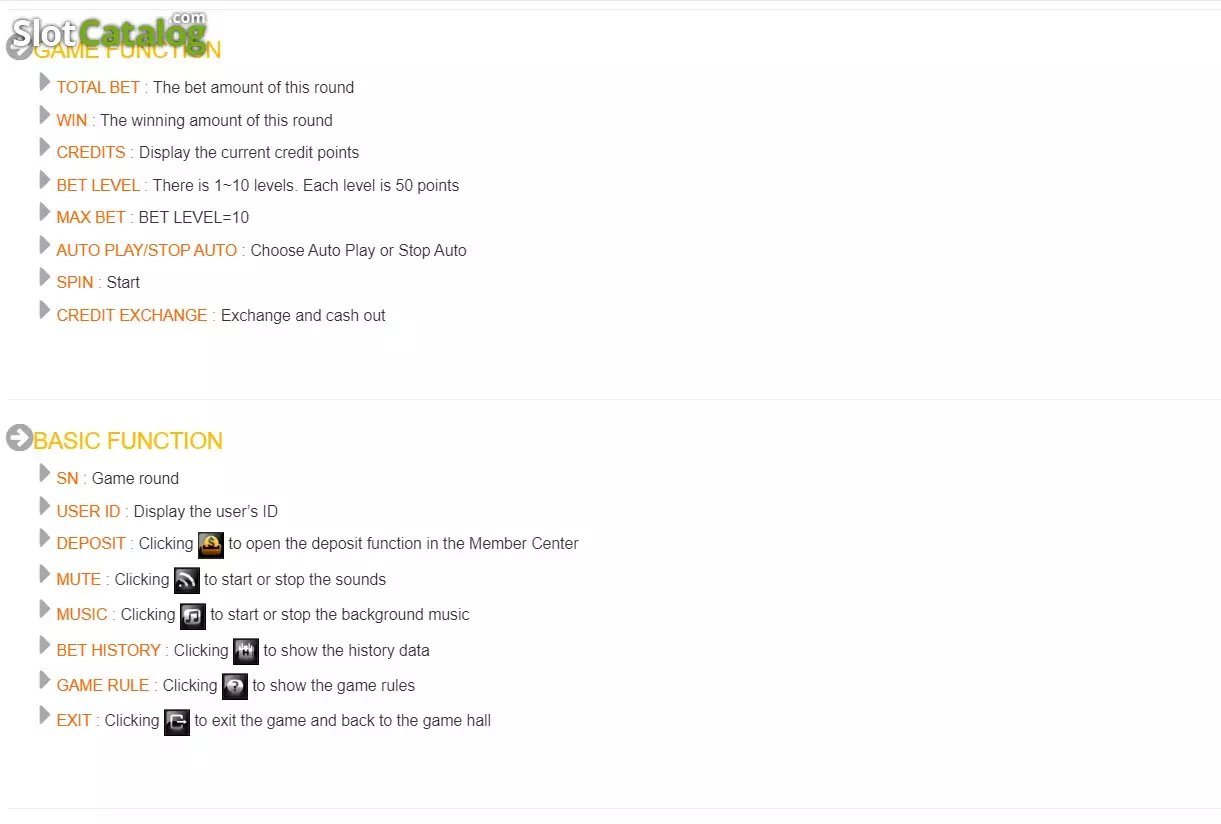Click the AUTO PLAY/STOP AUTO label

point(147,250)
